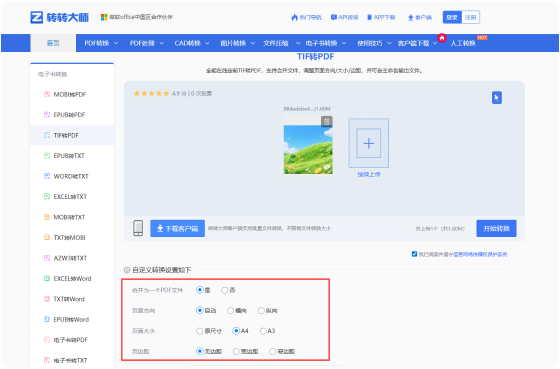Select 原尺寸 page size
The image size is (560, 369).
tap(200, 331)
